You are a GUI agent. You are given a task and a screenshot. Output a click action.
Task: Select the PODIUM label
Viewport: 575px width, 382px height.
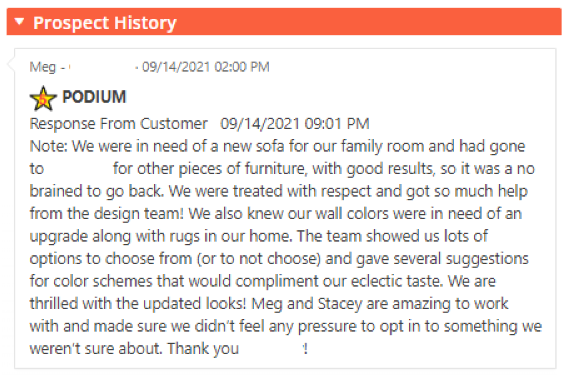click(94, 97)
